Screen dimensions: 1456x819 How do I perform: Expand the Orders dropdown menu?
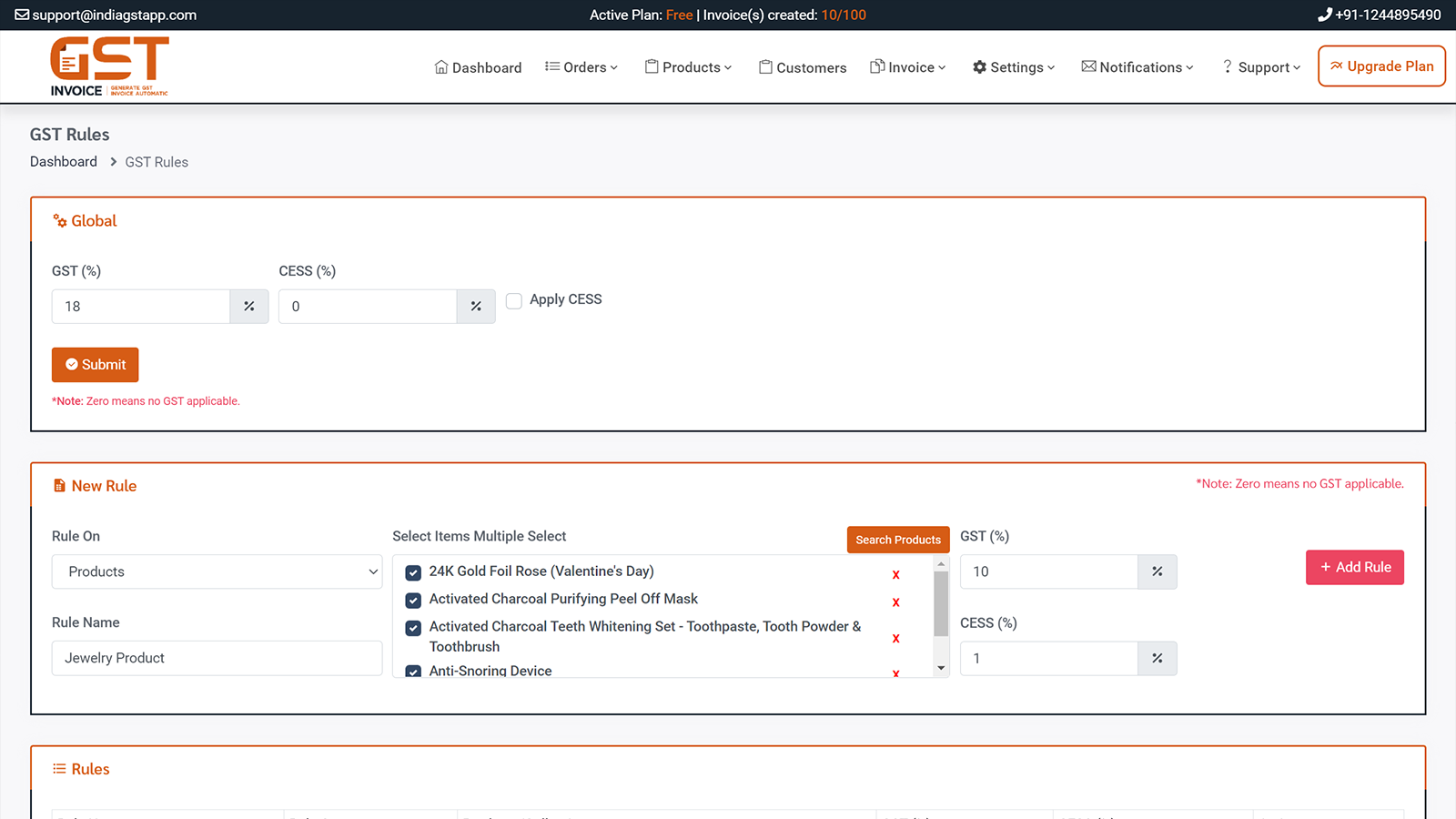tap(581, 67)
